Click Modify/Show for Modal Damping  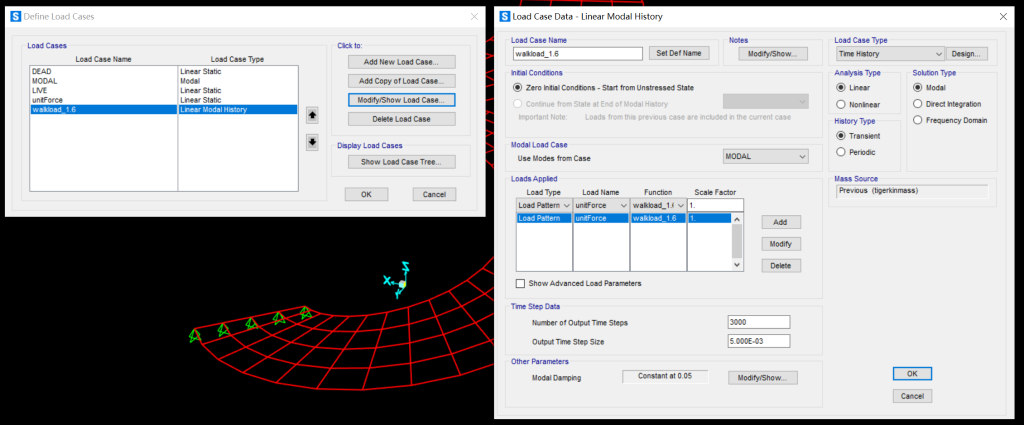point(761,378)
